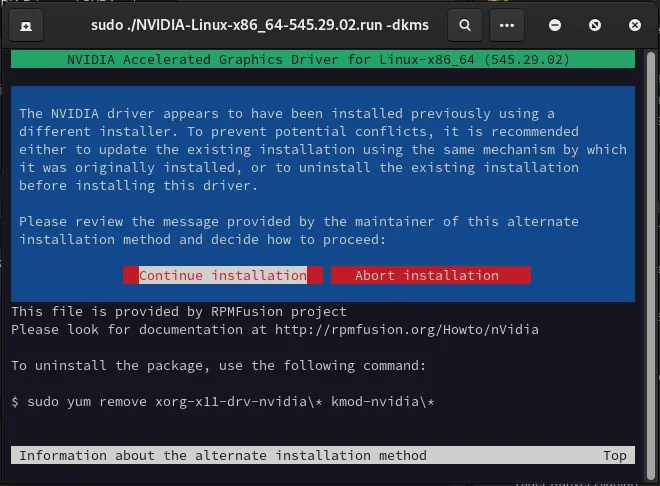Screen dimensions: 660x486
Task: Maximize the terminal window
Action: (x=595, y=25)
